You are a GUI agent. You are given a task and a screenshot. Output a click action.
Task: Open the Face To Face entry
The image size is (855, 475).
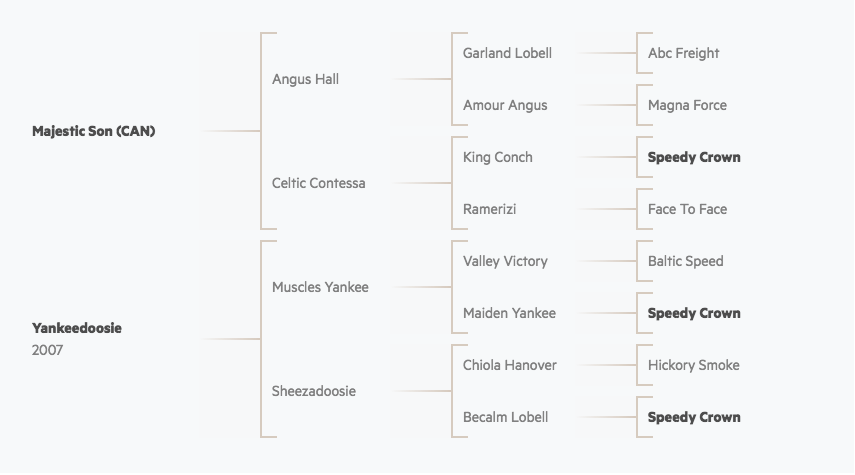[687, 209]
